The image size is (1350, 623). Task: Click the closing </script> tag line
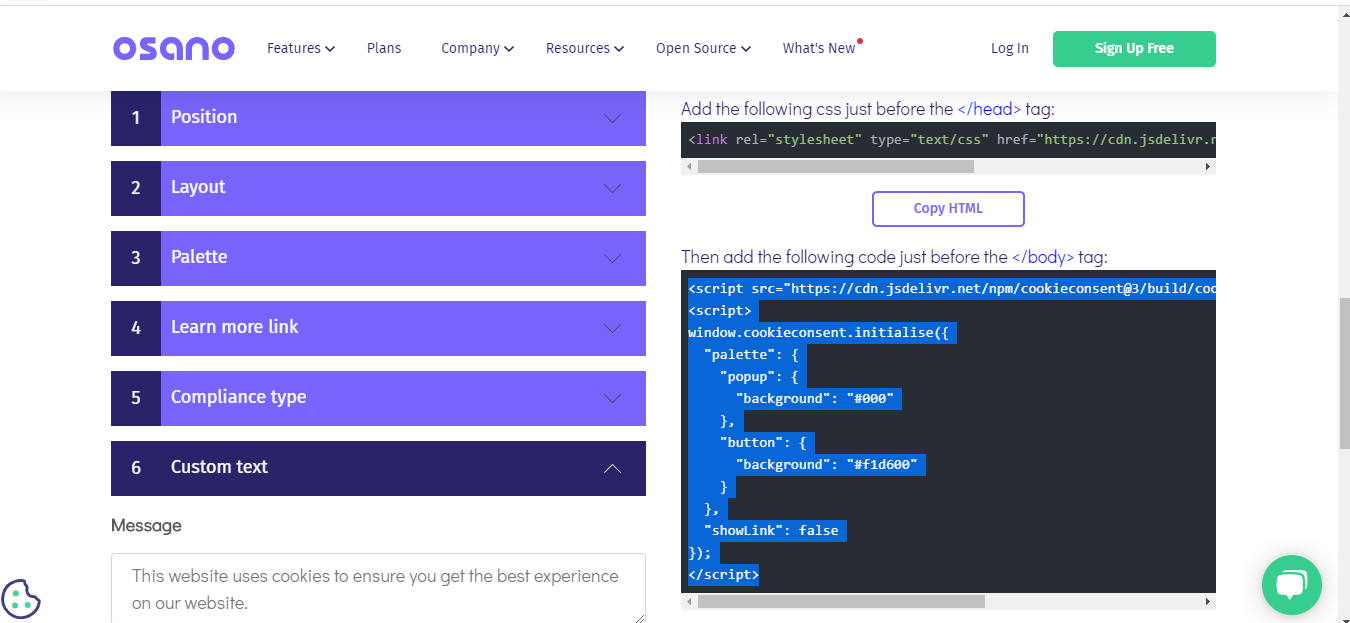[x=723, y=574]
